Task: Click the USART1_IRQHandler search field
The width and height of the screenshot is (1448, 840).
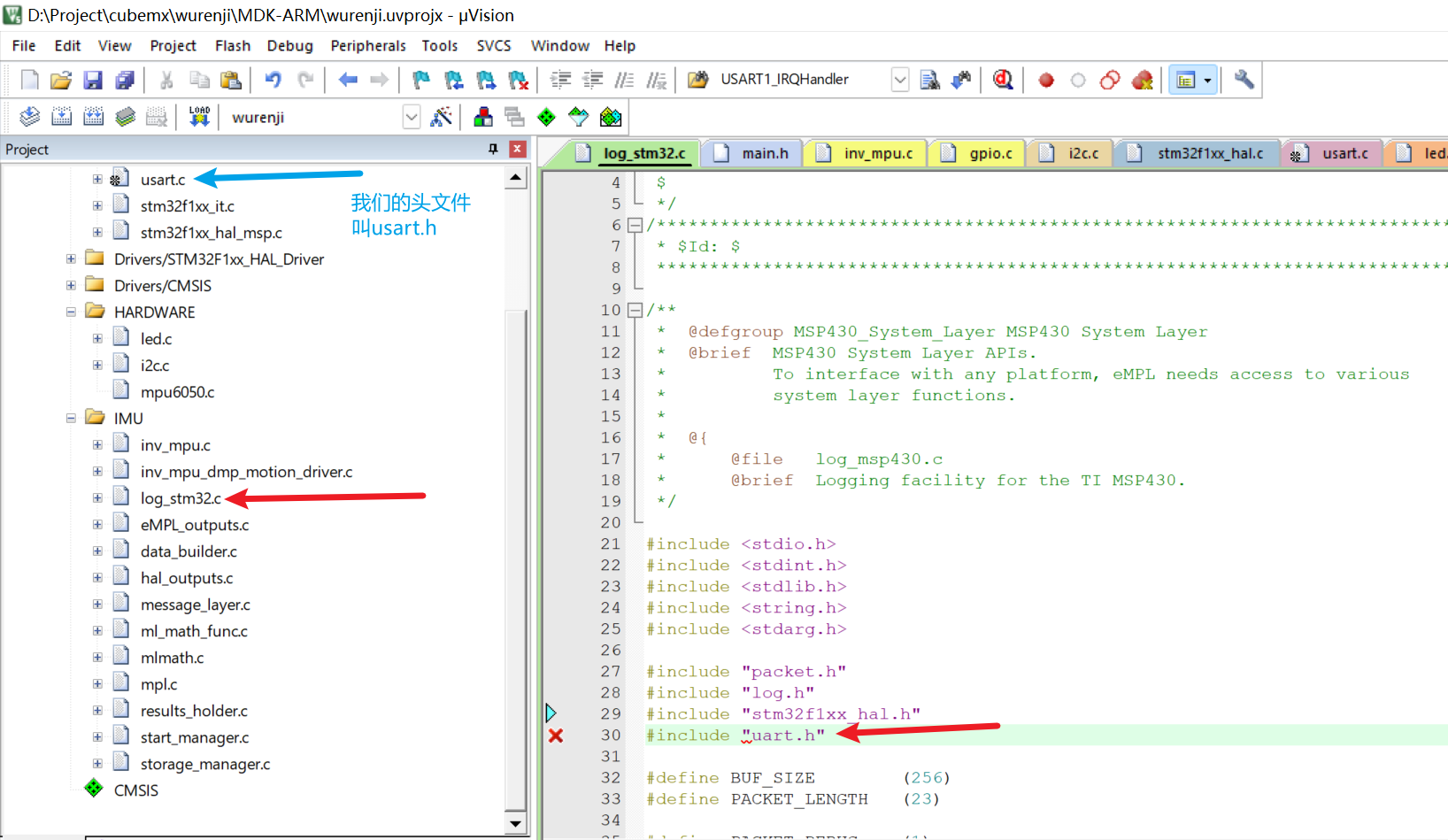Action: 804,80
